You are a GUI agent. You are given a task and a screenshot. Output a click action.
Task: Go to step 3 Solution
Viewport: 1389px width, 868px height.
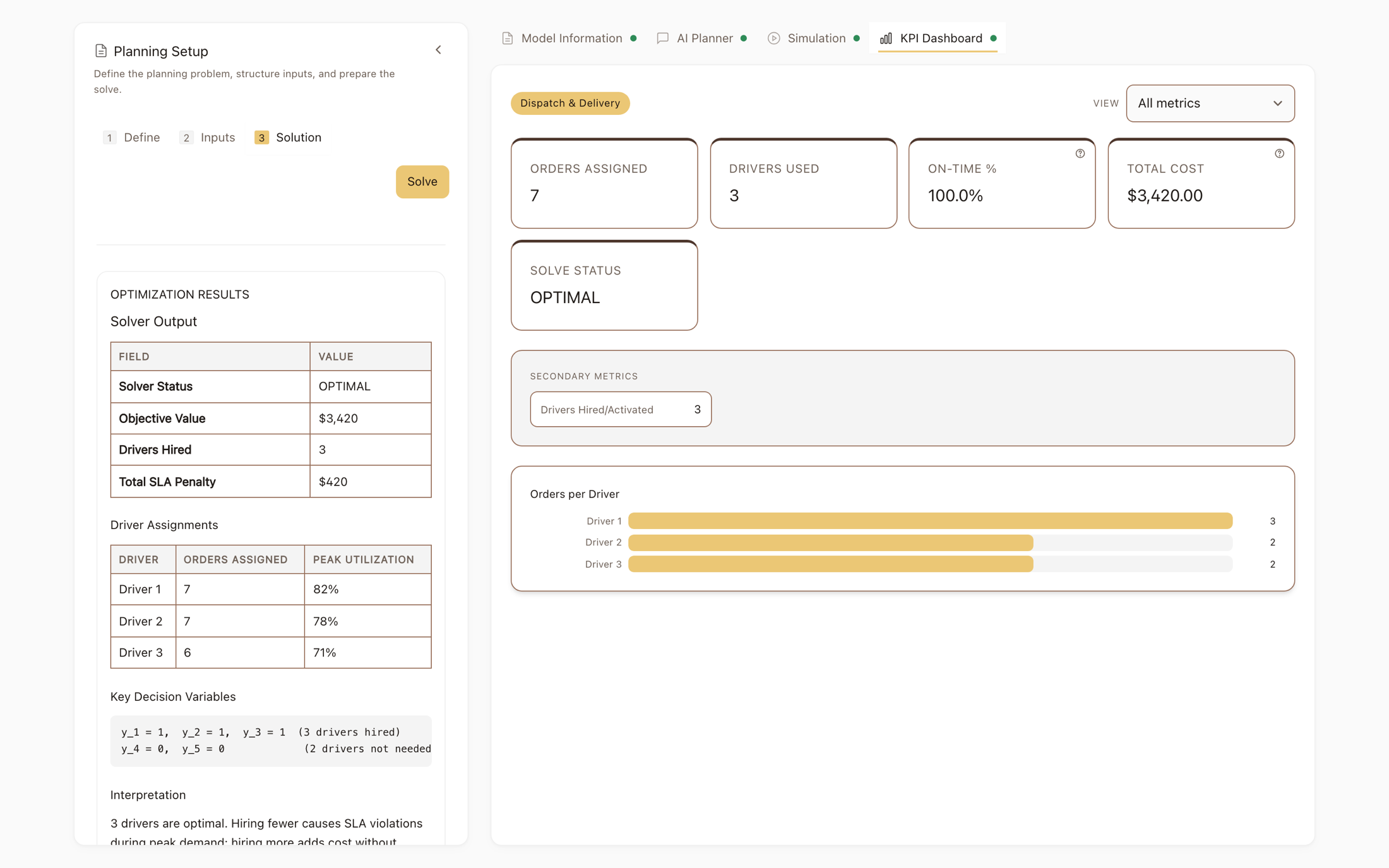(x=288, y=138)
